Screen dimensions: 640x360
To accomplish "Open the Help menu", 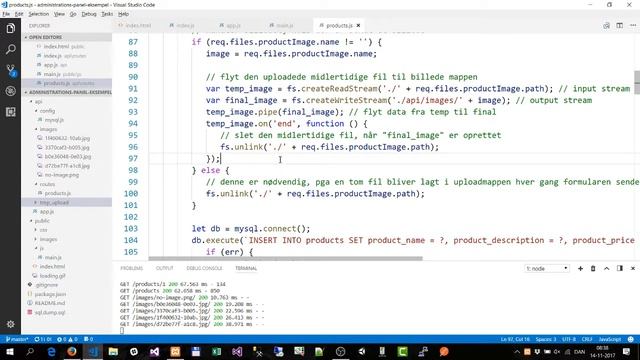I will point(124,14).
